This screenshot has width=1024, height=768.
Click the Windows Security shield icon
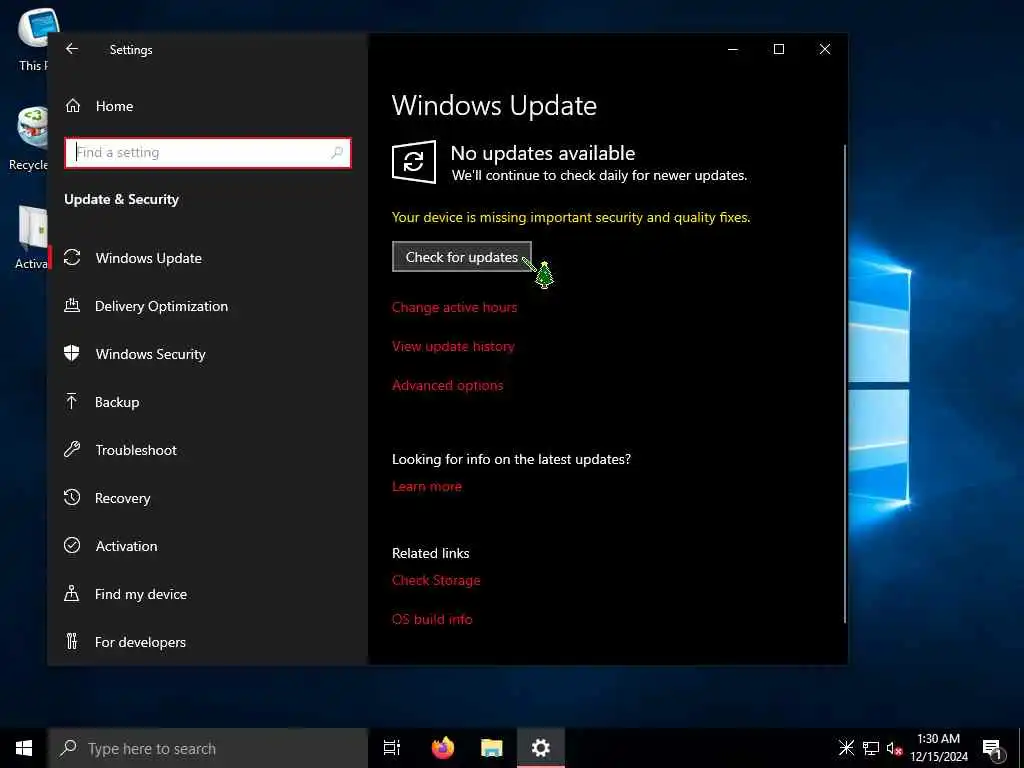[x=72, y=353]
